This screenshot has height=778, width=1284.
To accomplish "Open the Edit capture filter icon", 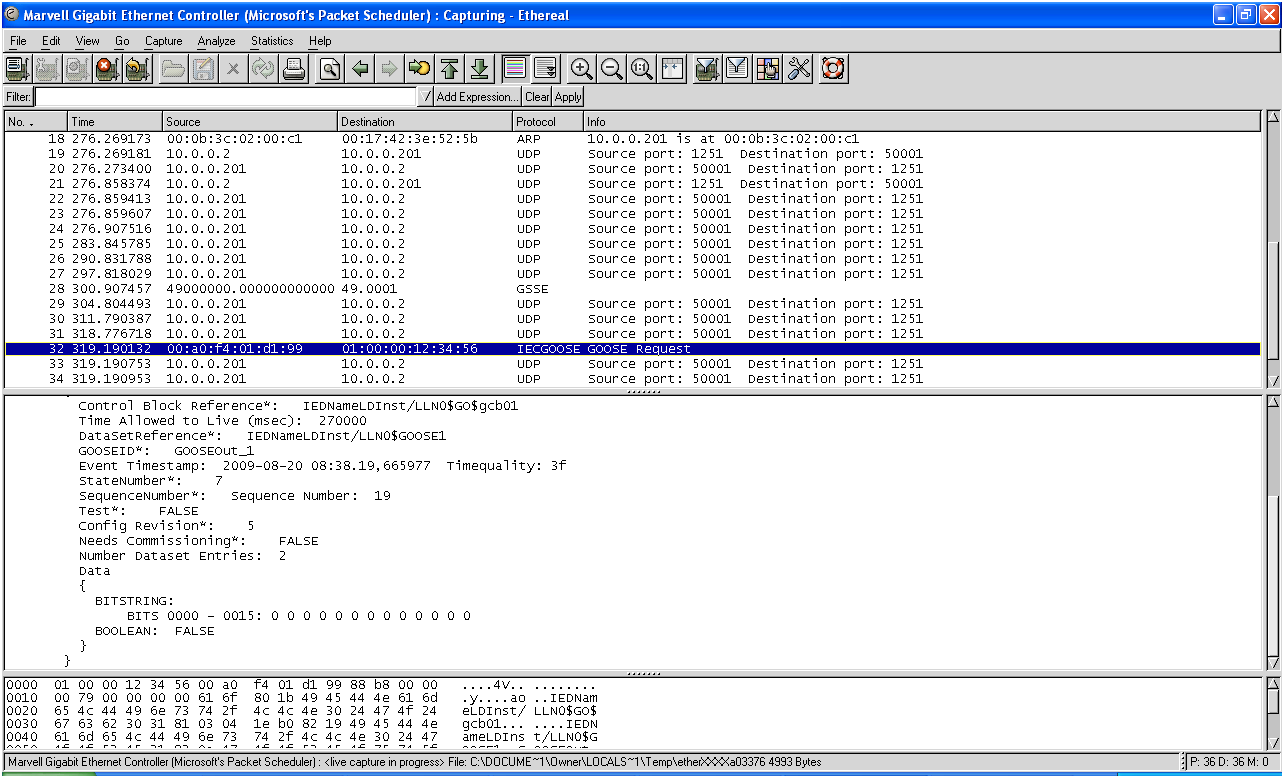I will click(x=707, y=69).
